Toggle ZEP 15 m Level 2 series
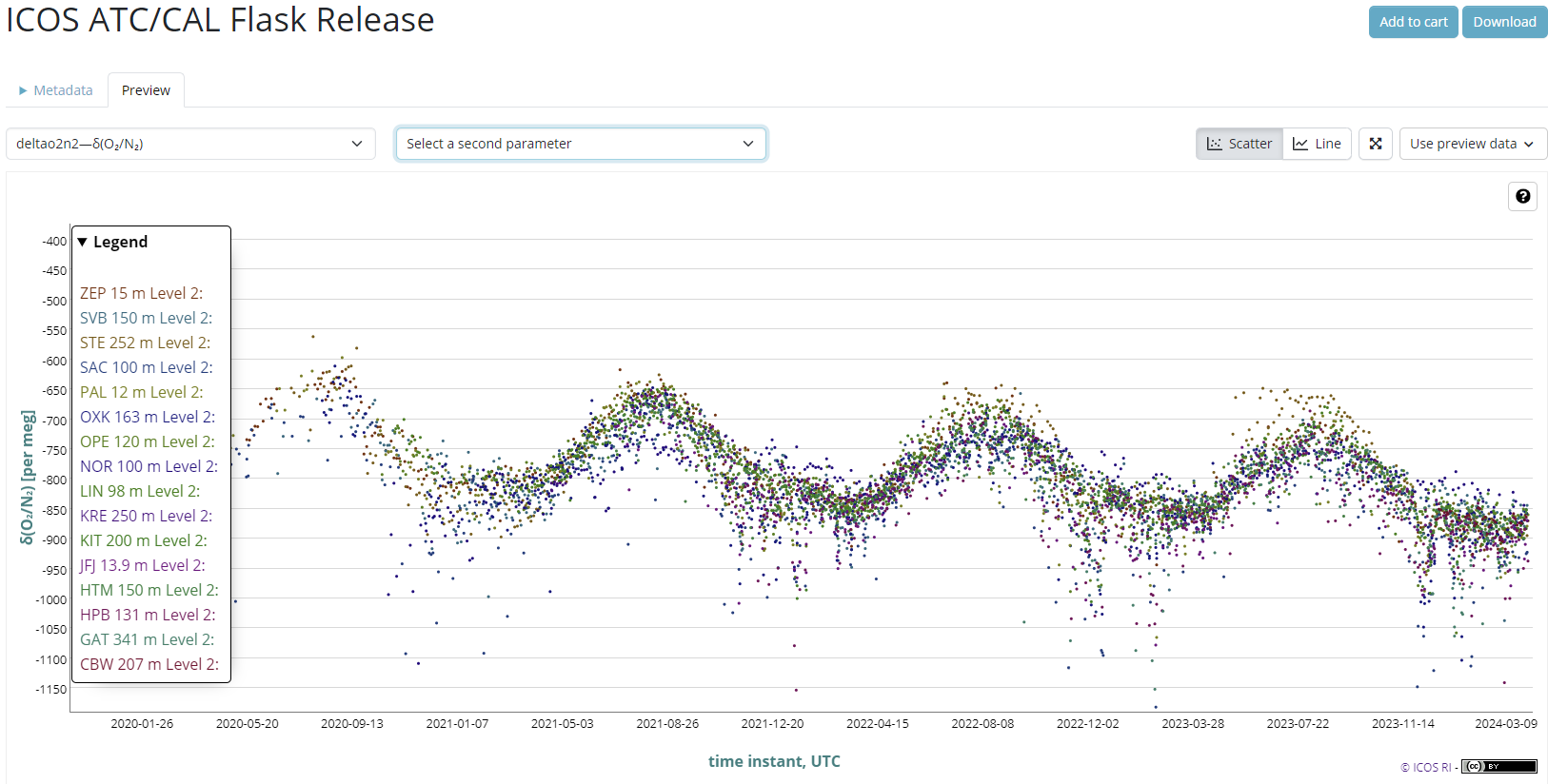 tap(142, 293)
